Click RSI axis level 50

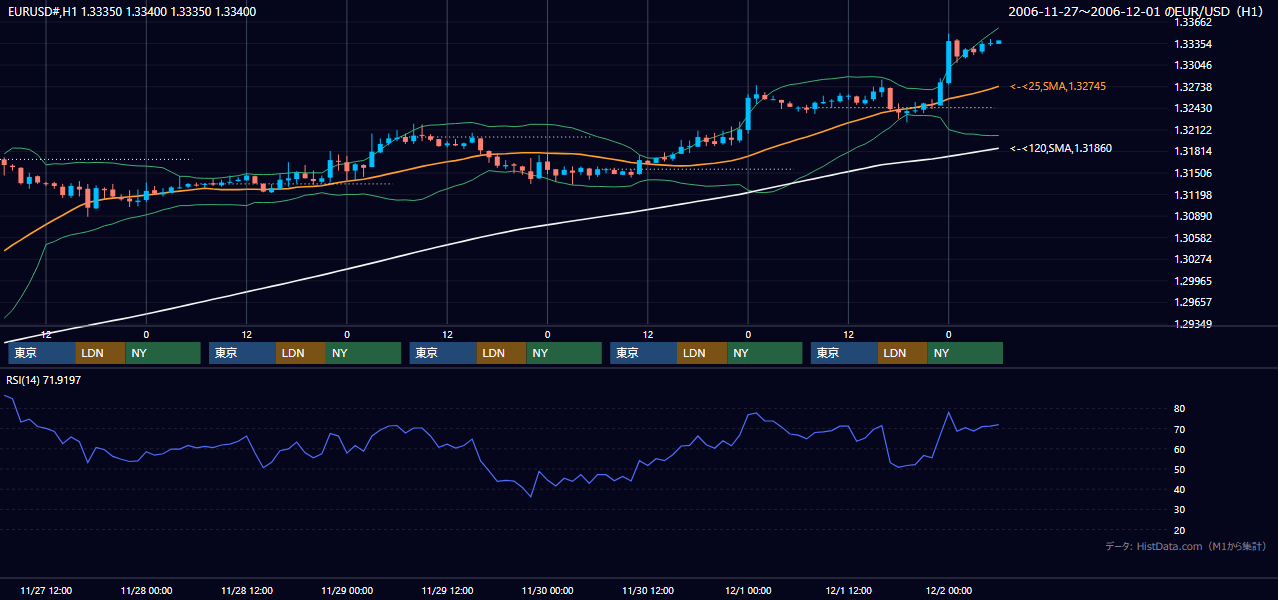click(1179, 469)
